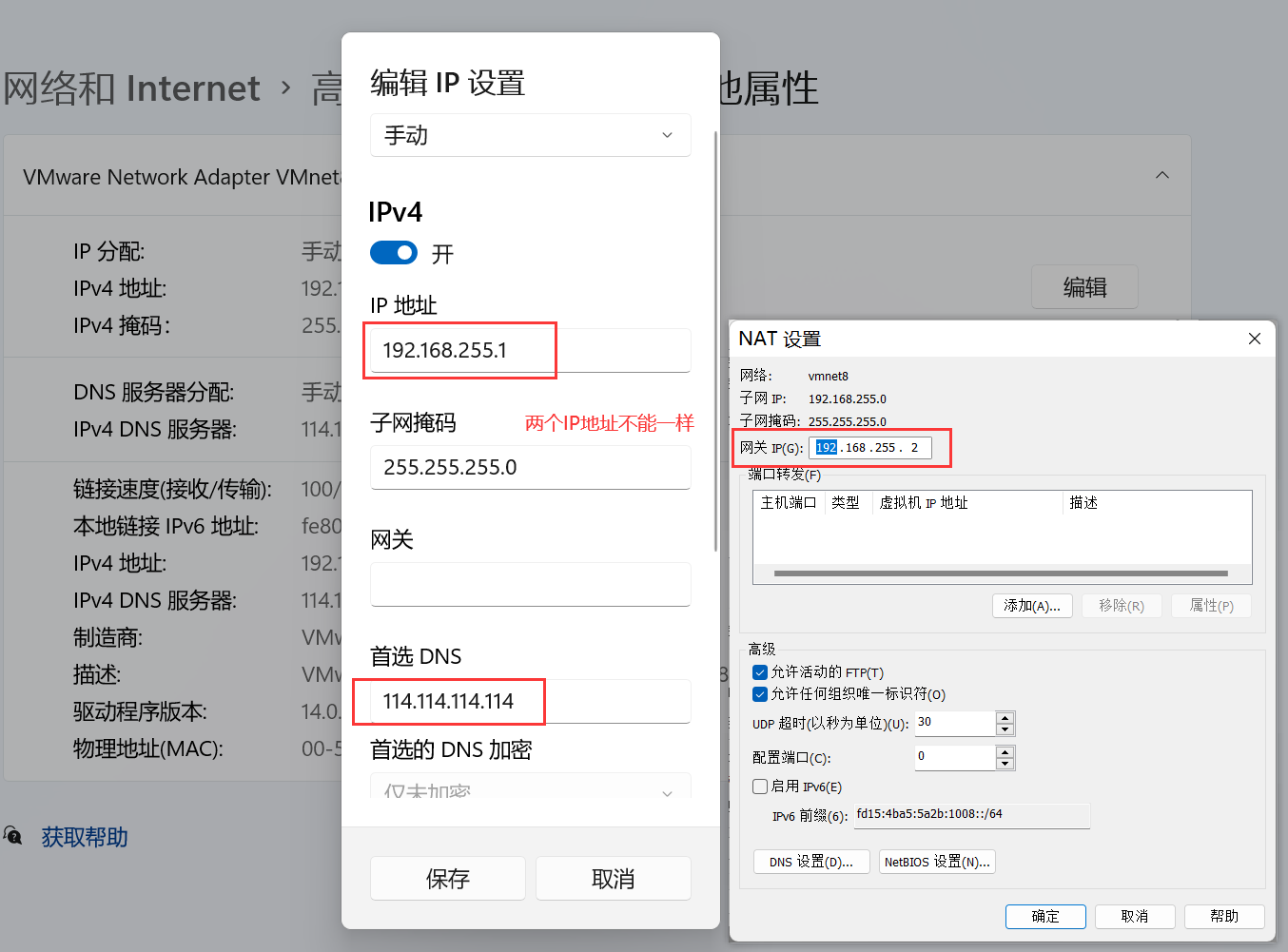Click the Edit IP dialog vertical scrollbar
This screenshot has height=952, width=1288.
715,340
